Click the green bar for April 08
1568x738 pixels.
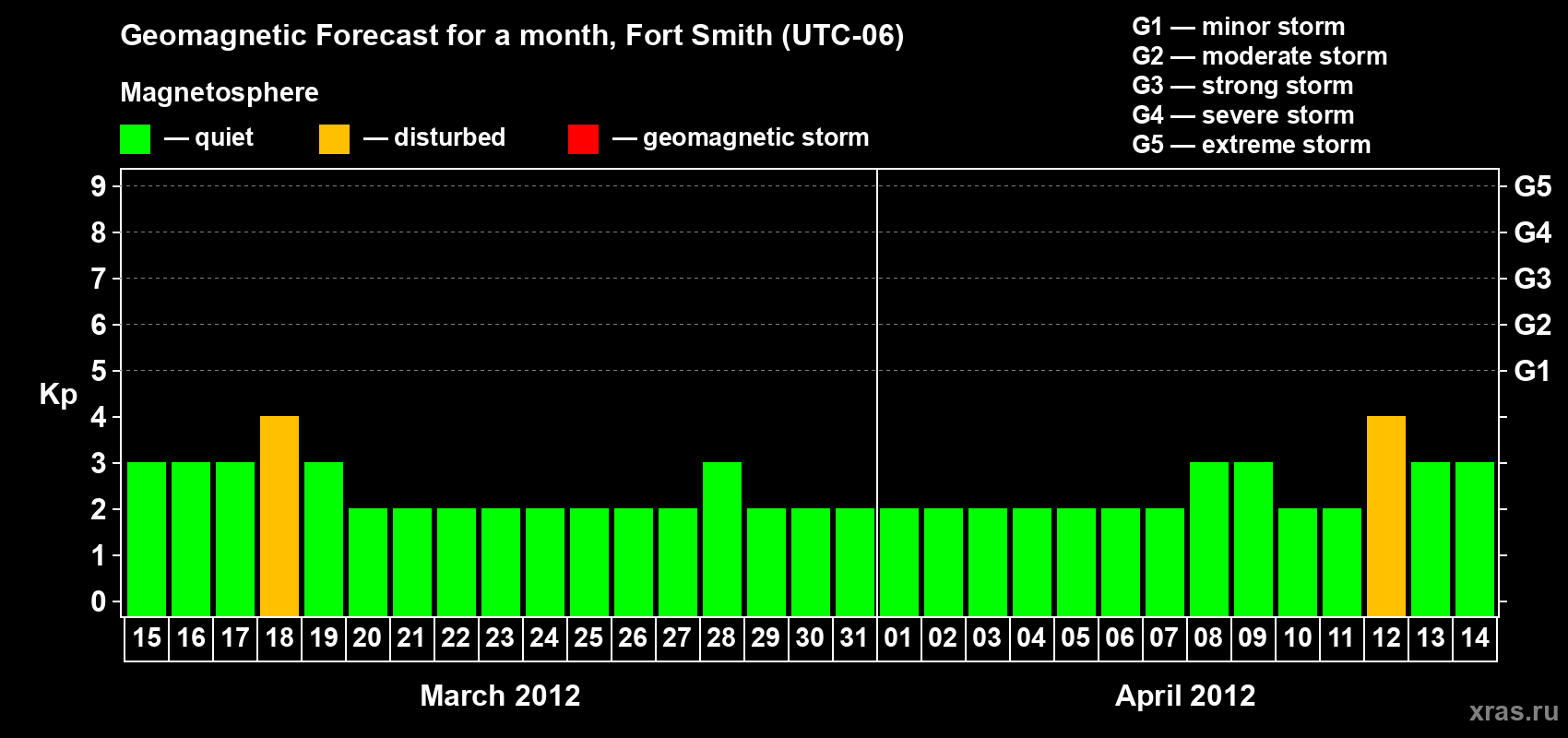pos(1209,539)
